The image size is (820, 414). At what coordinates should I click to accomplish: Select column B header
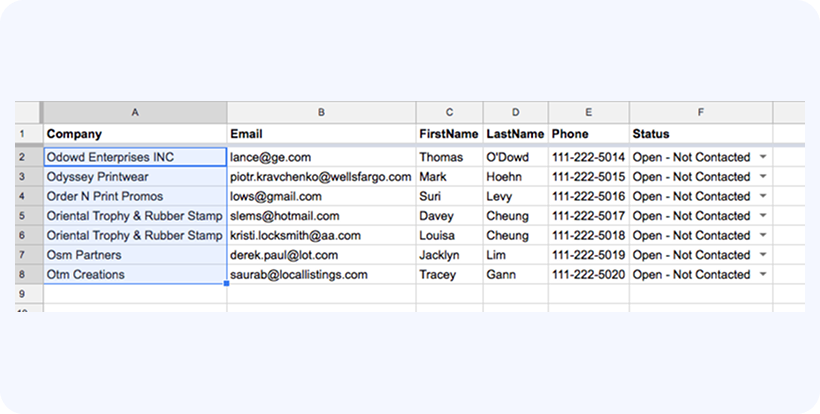point(321,112)
